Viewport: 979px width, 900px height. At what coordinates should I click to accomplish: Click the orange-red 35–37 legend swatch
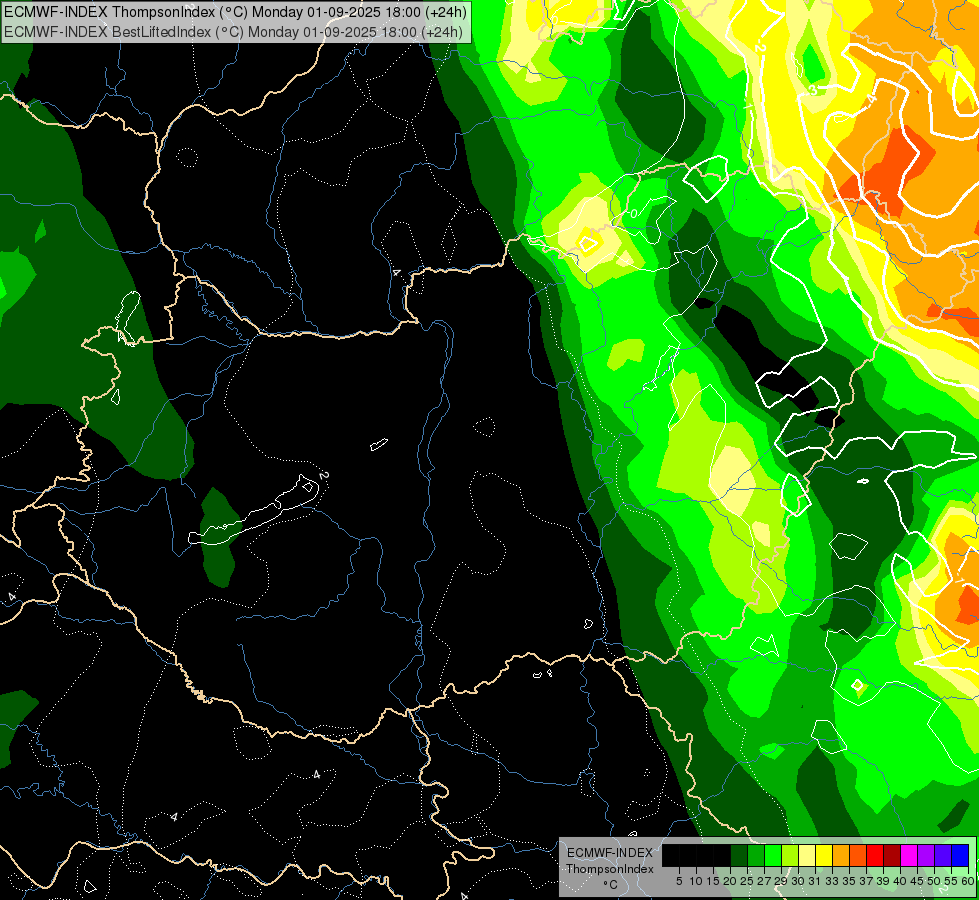858,855
